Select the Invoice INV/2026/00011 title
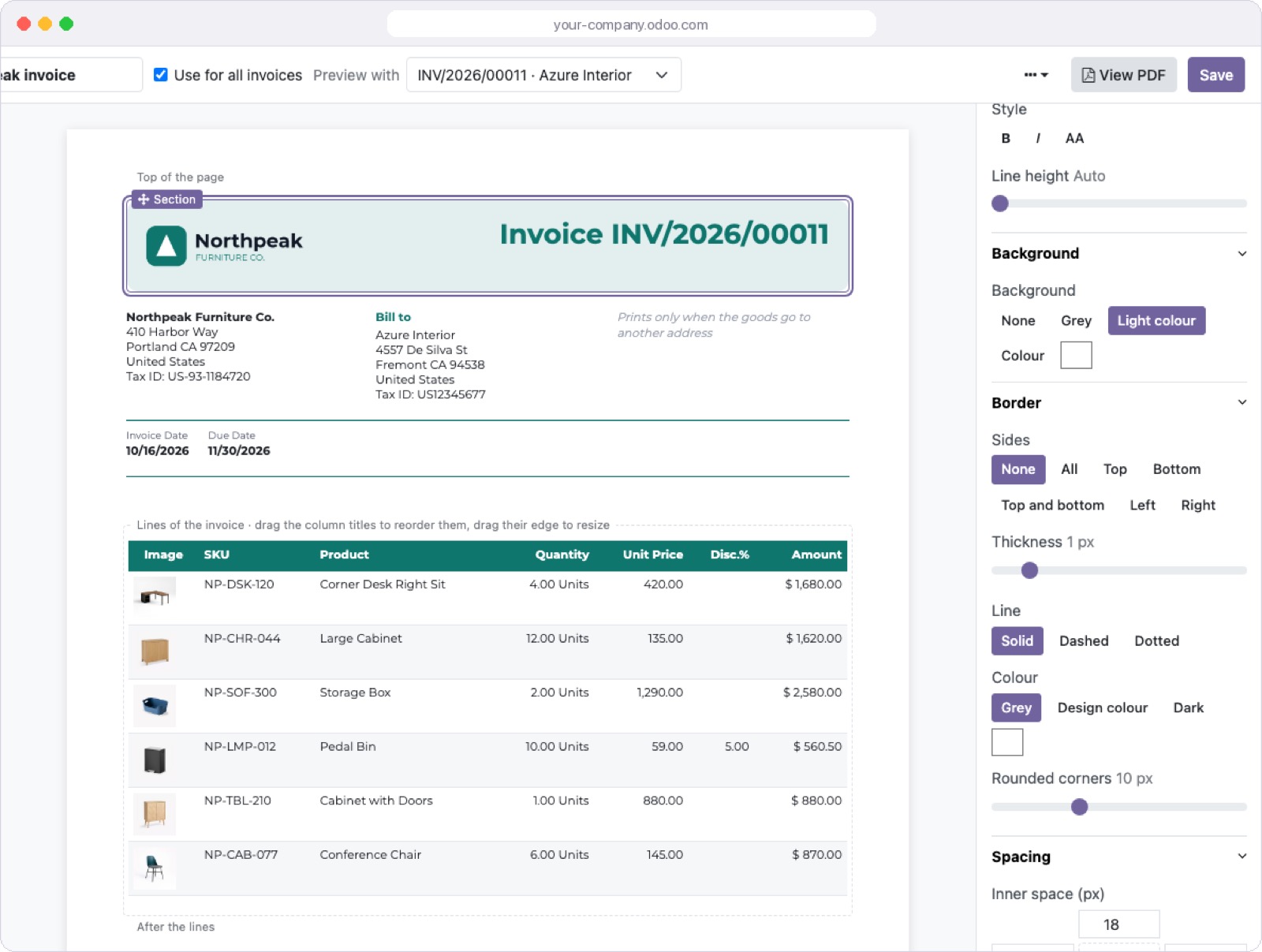The width and height of the screenshot is (1262, 952). pyautogui.click(x=664, y=234)
